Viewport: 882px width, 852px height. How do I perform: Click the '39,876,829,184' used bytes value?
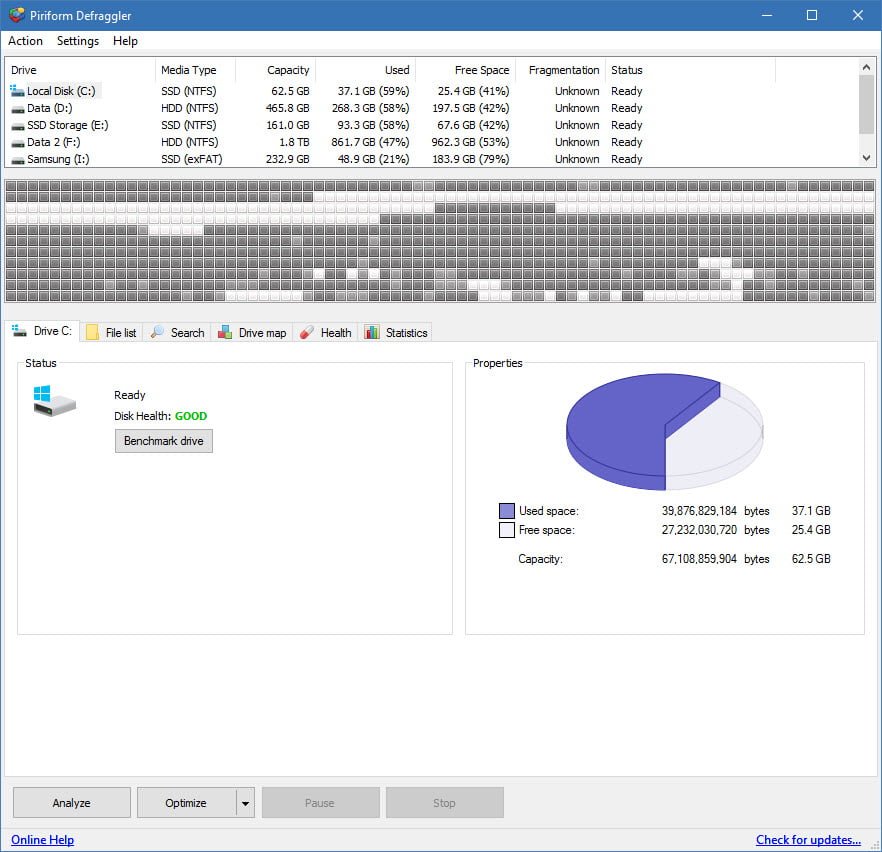[x=699, y=511]
